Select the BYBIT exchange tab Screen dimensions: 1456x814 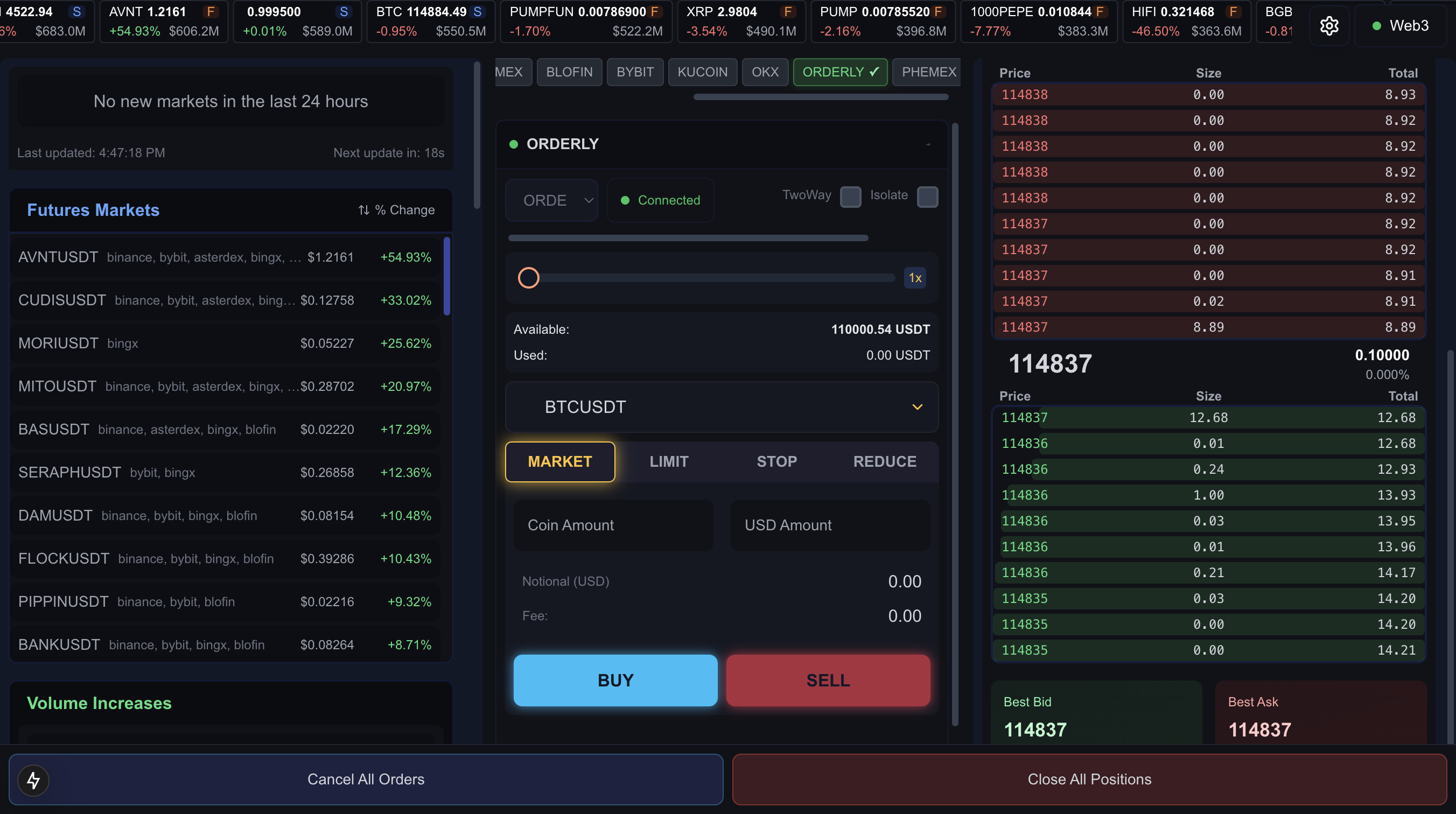point(635,72)
